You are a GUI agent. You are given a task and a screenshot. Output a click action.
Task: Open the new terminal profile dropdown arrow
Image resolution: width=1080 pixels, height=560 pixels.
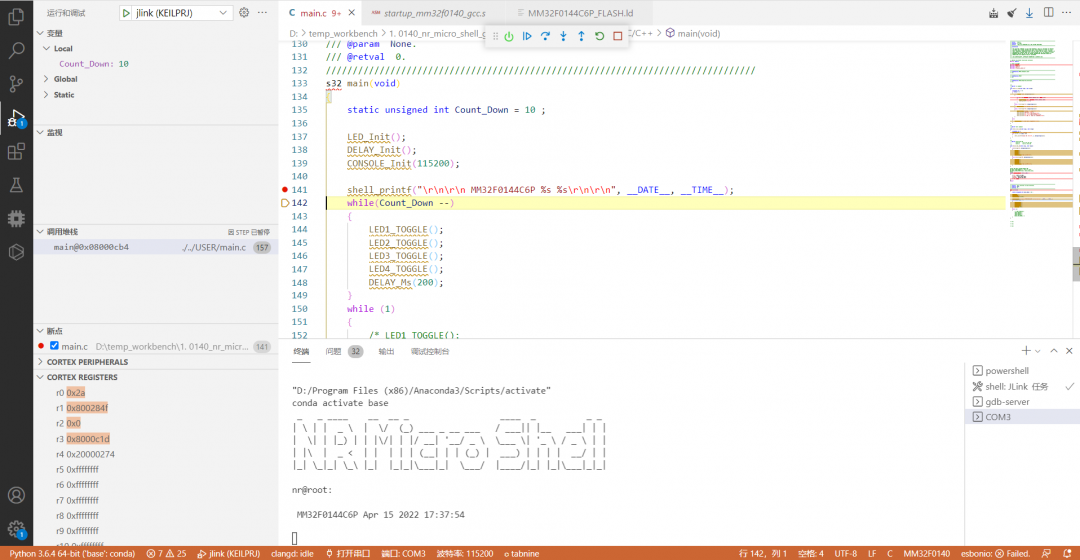1038,351
